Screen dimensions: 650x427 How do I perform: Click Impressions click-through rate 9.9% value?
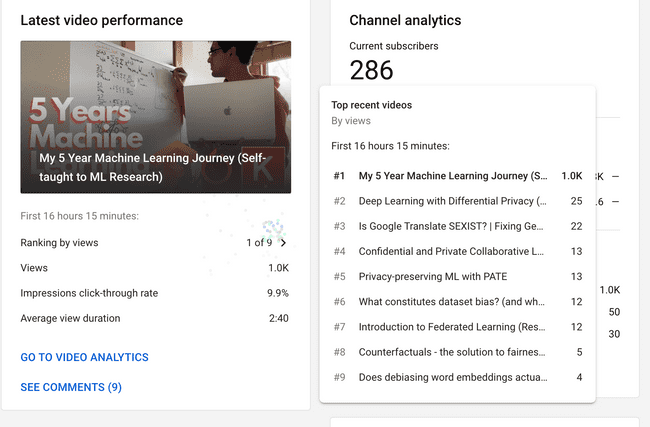tap(278, 293)
